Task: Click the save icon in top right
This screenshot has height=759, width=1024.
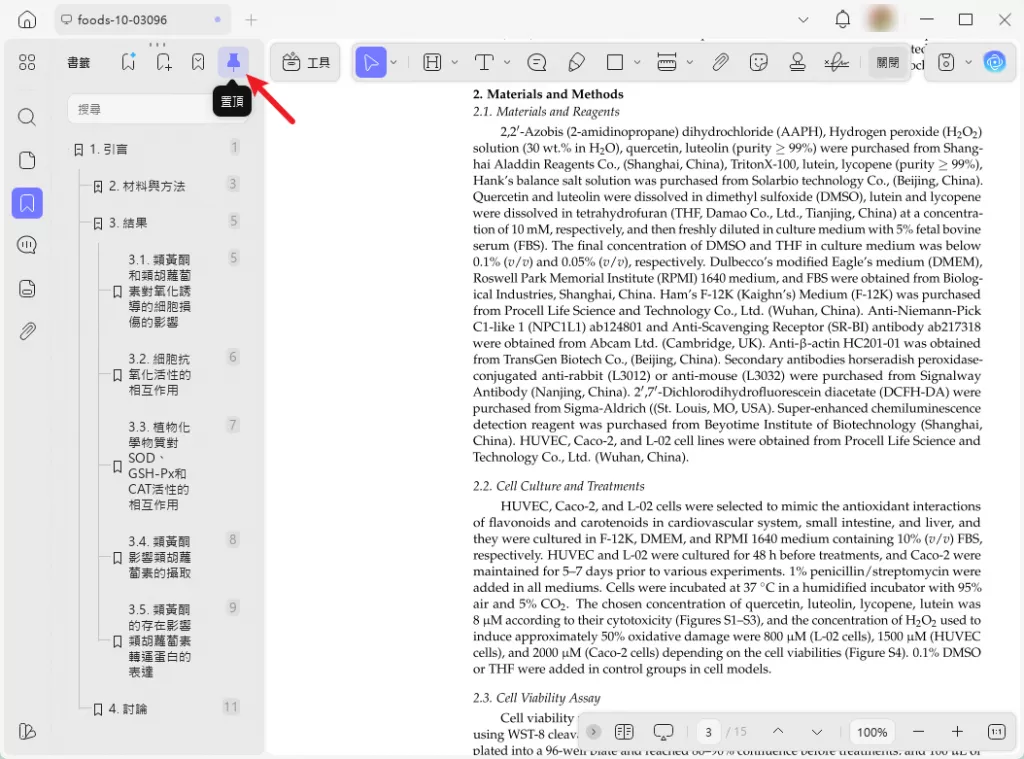Action: click(x=946, y=62)
